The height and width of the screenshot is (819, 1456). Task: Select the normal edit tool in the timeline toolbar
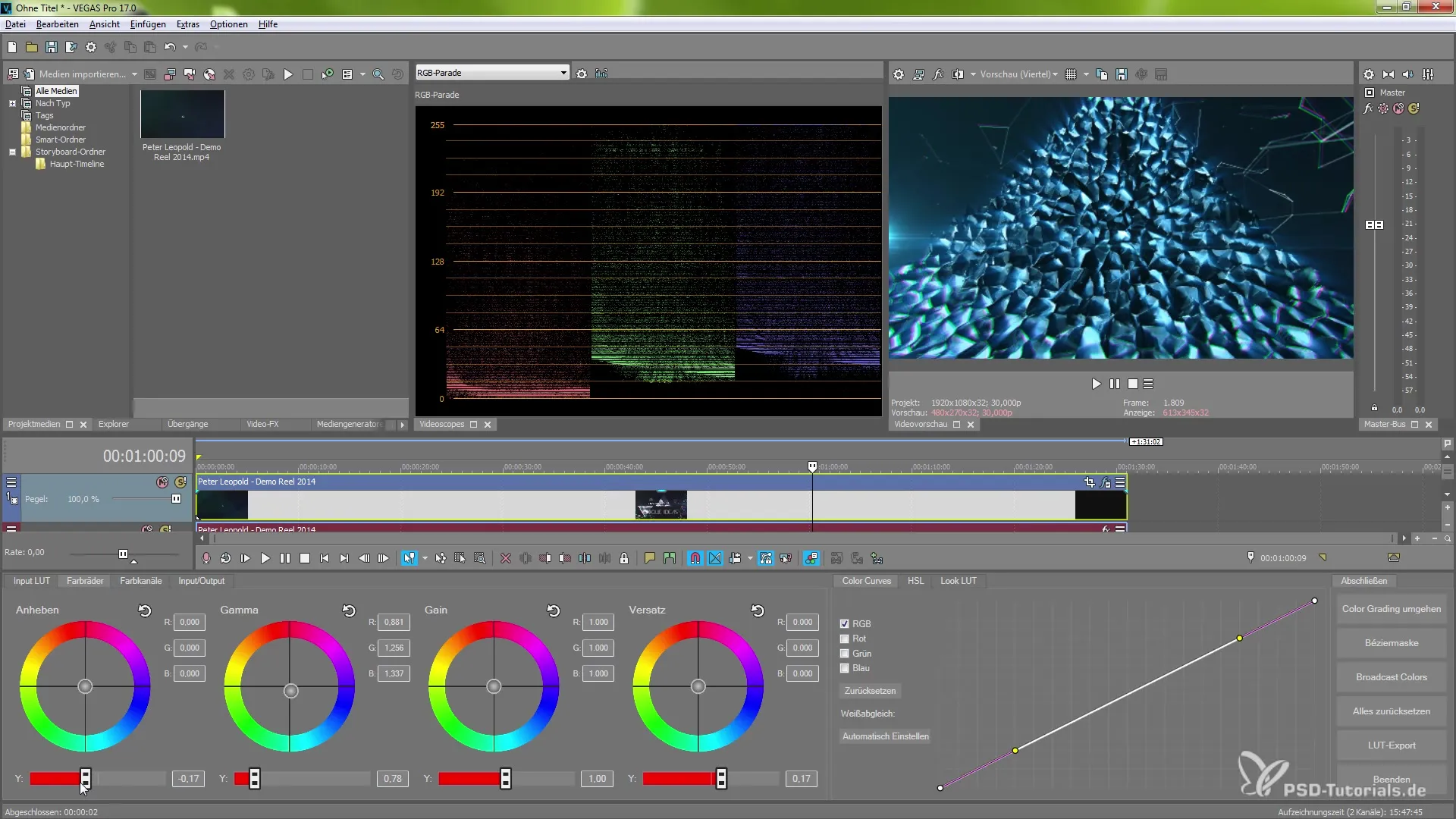click(x=409, y=558)
